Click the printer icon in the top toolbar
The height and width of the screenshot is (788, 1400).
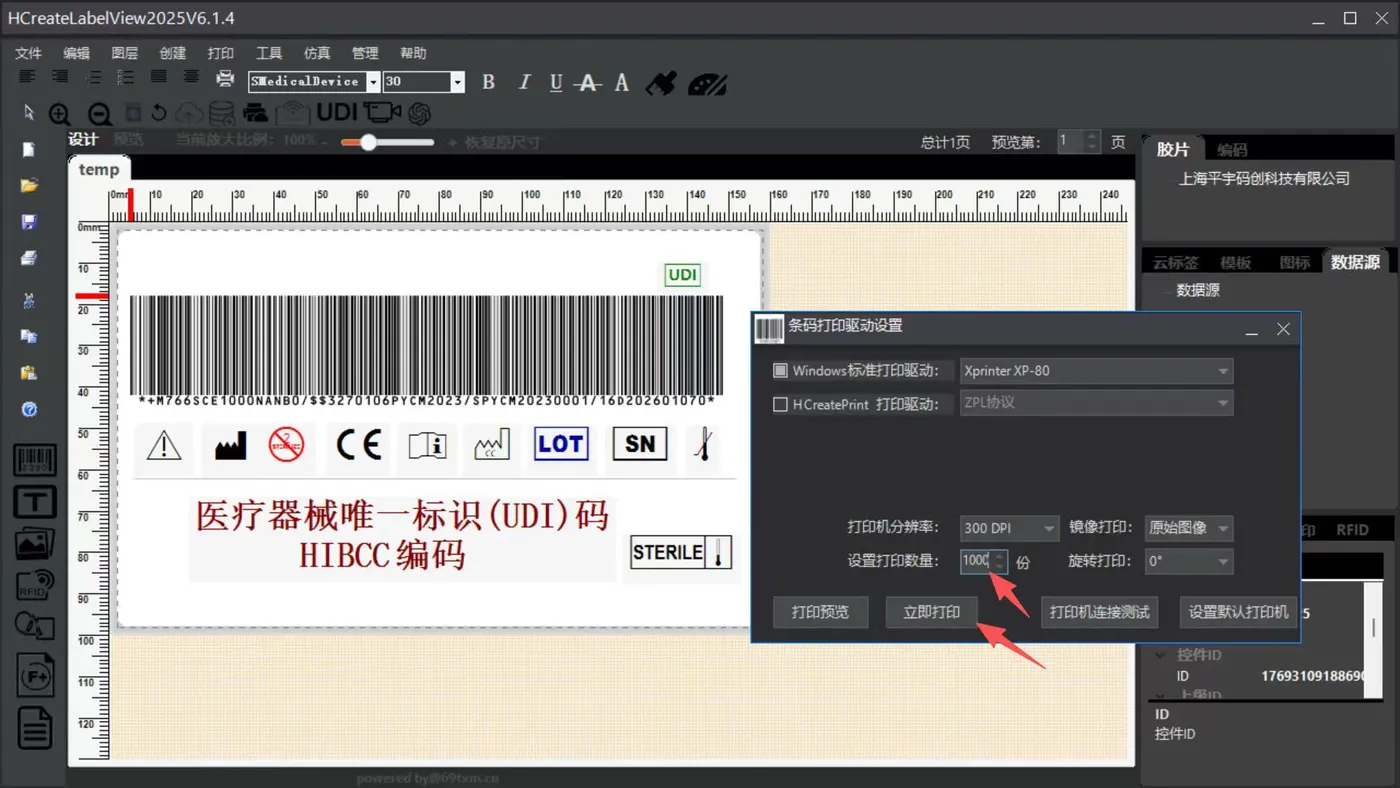point(225,79)
